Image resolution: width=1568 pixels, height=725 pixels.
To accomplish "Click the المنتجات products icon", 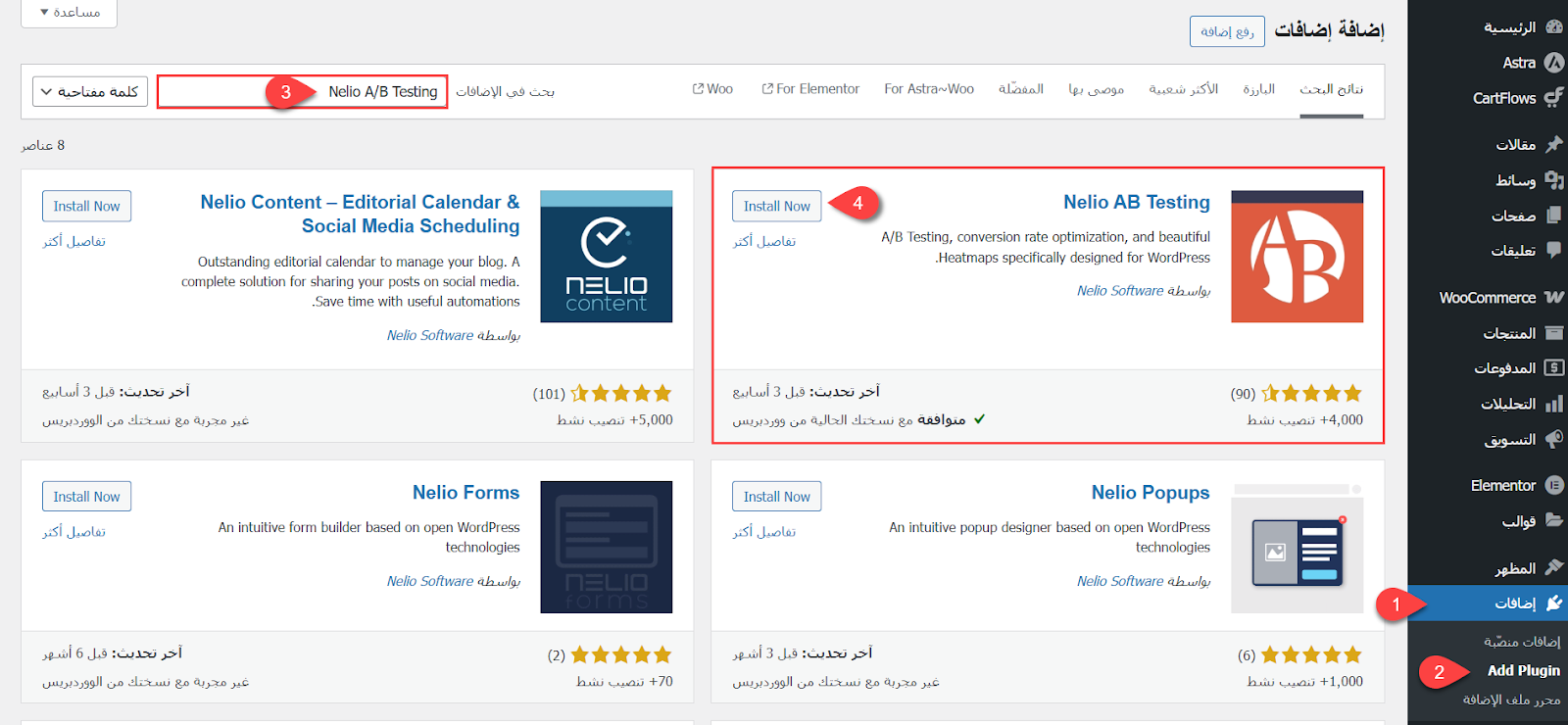I will [1553, 333].
